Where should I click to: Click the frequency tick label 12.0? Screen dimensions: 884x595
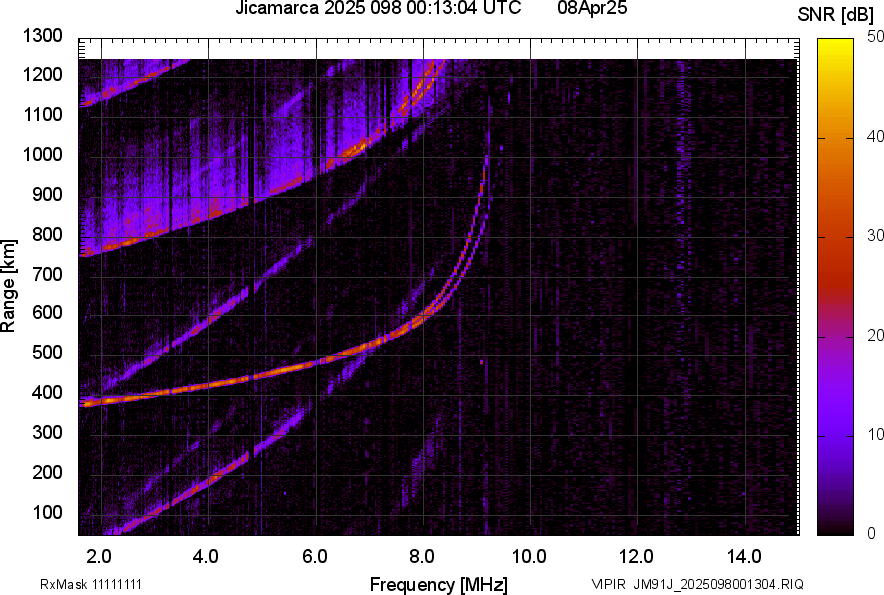point(636,557)
